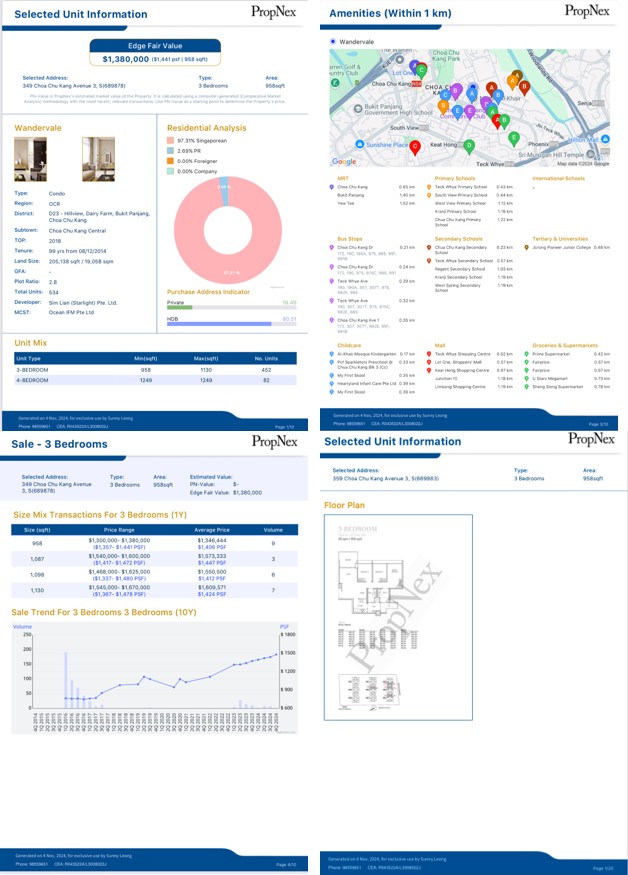Click the Chua Chu Kang Secondary School pin icon
Screen dimensions: 628x875
click(x=429, y=247)
